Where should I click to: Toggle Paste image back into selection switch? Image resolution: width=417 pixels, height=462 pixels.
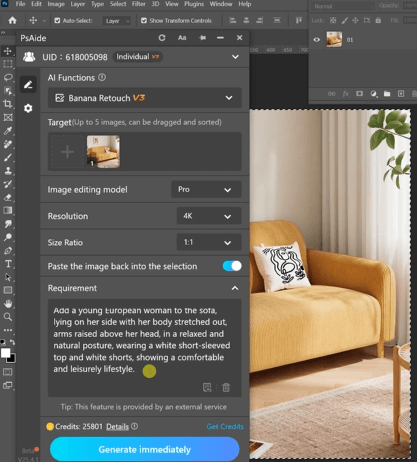(x=232, y=266)
